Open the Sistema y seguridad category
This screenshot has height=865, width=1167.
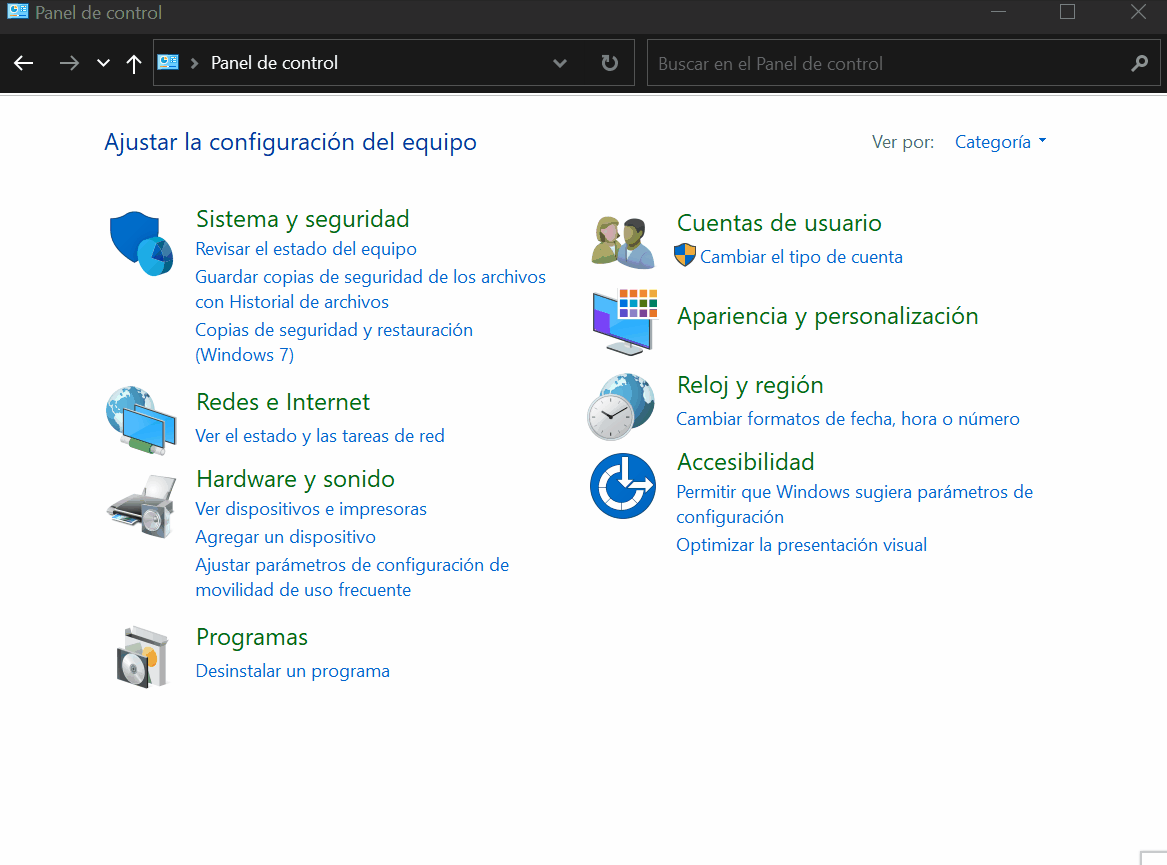[x=302, y=219]
